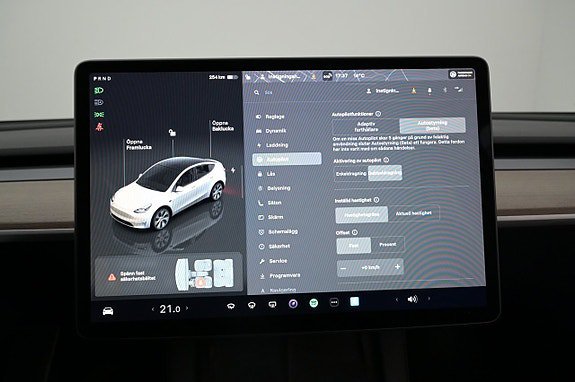Screen dimensions: 575x382
Task: Open the all apps three-dots icon
Action: pos(334,302)
